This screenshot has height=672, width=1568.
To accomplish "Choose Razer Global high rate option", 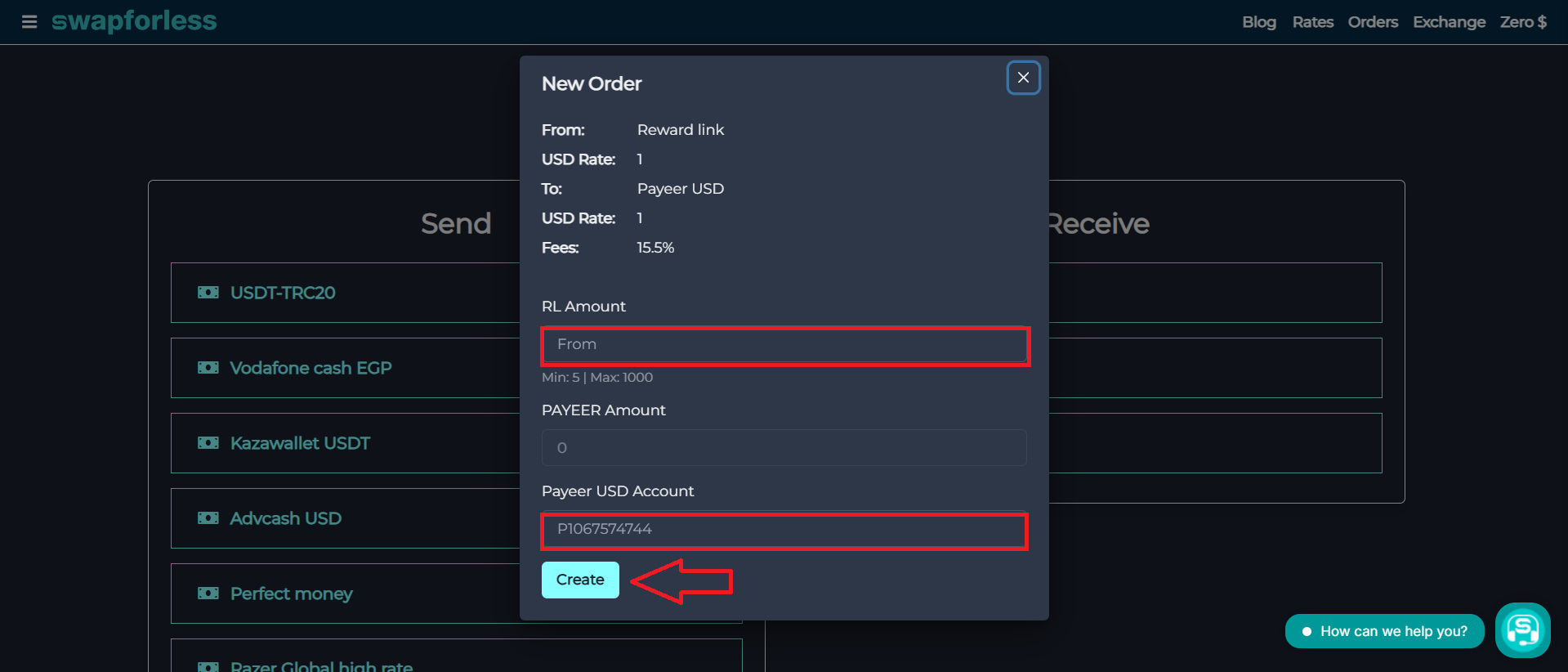I will (x=456, y=656).
